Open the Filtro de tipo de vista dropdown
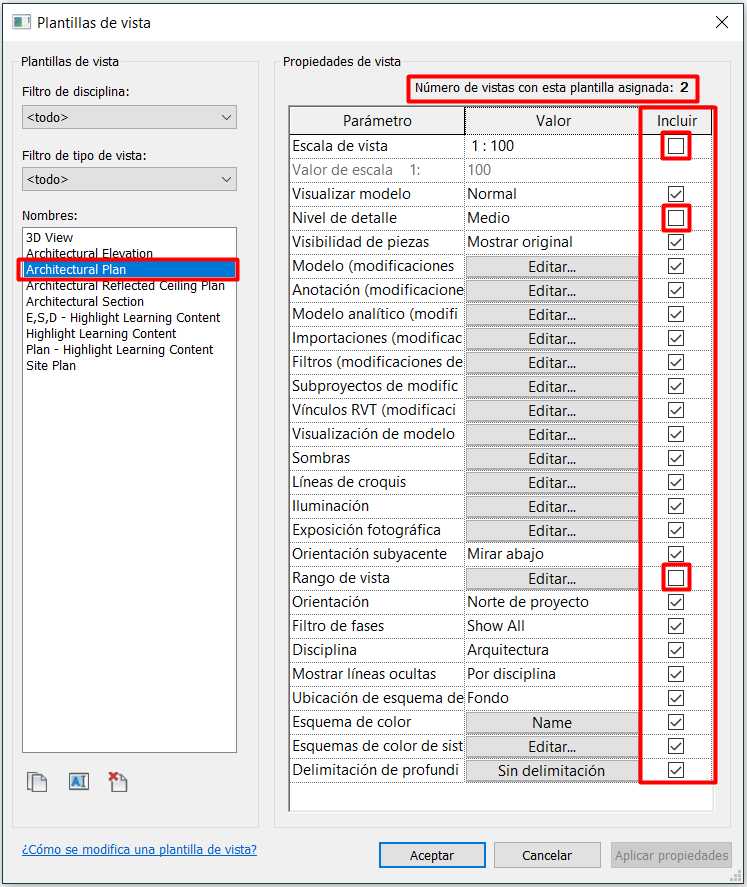This screenshot has height=887, width=747. (129, 179)
